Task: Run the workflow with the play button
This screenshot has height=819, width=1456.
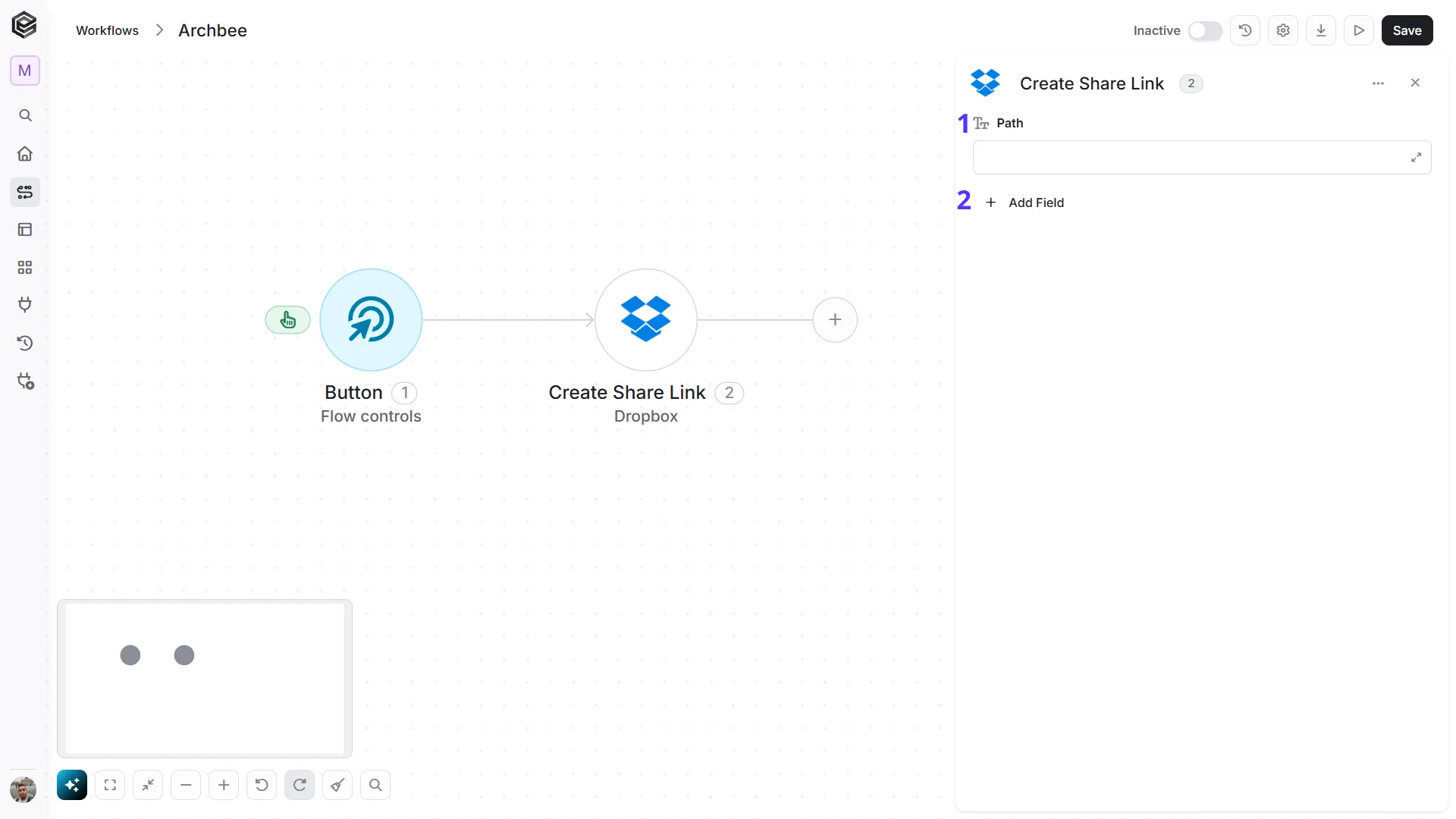Action: coord(1359,30)
